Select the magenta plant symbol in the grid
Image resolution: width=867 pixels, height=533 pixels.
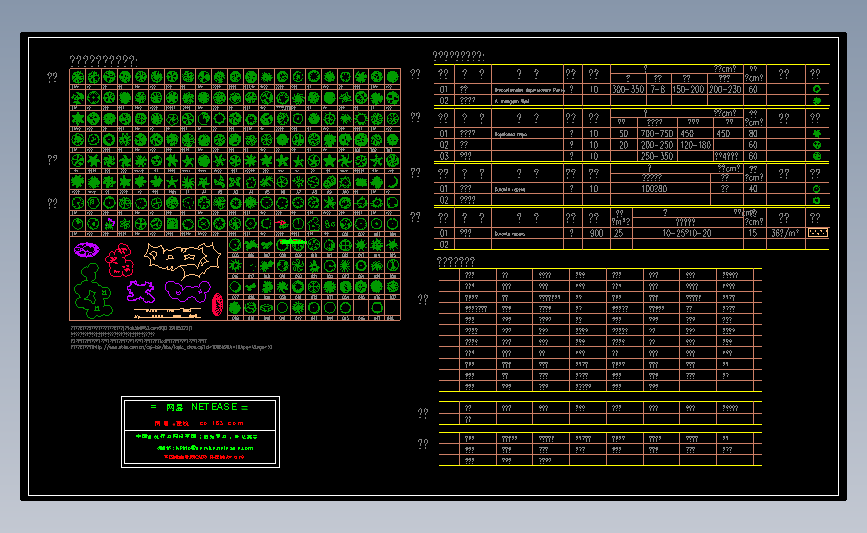pyautogui.click(x=109, y=223)
